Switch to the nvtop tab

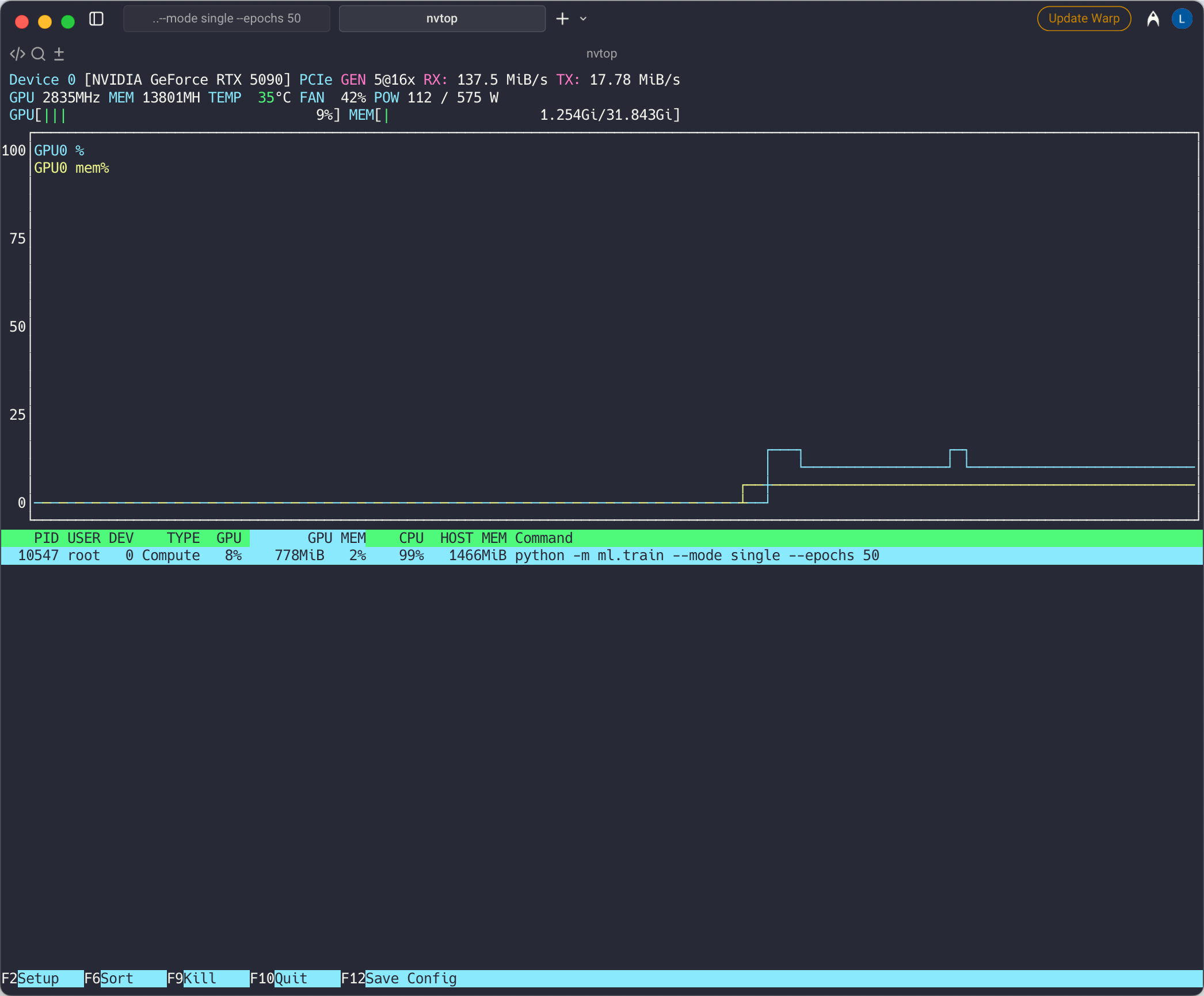pos(442,18)
